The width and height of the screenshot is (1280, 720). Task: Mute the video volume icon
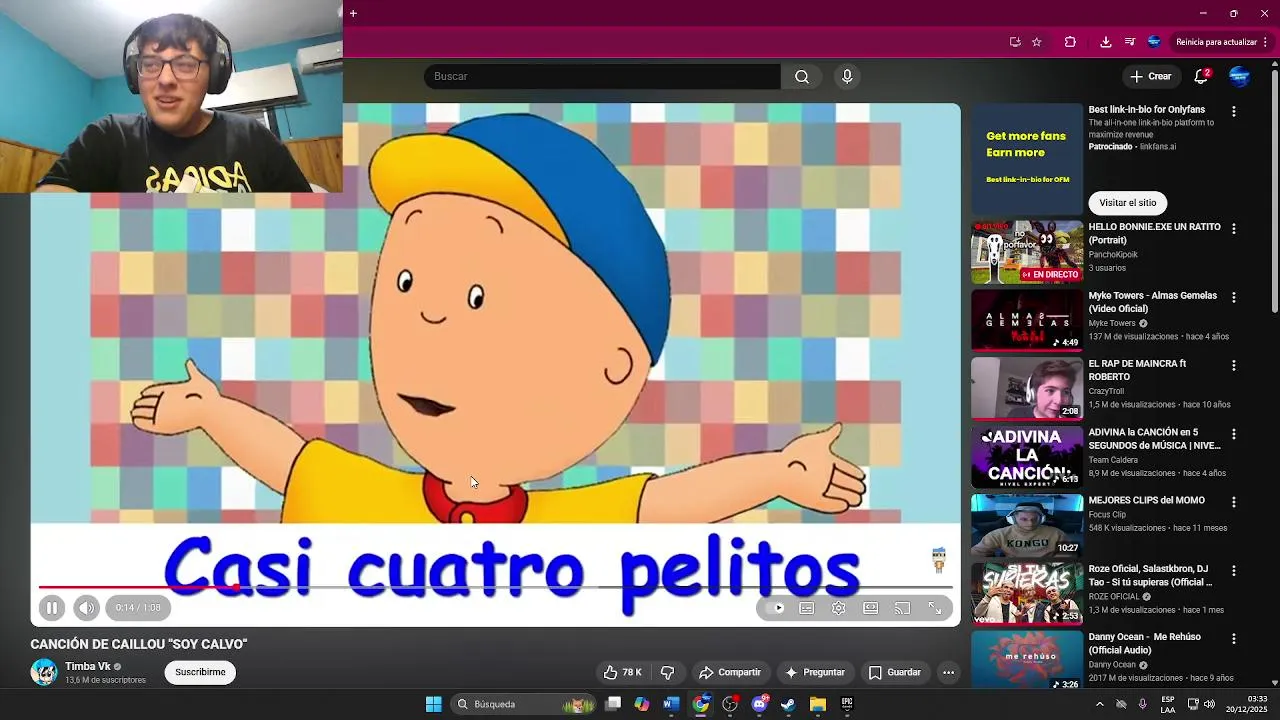point(87,608)
